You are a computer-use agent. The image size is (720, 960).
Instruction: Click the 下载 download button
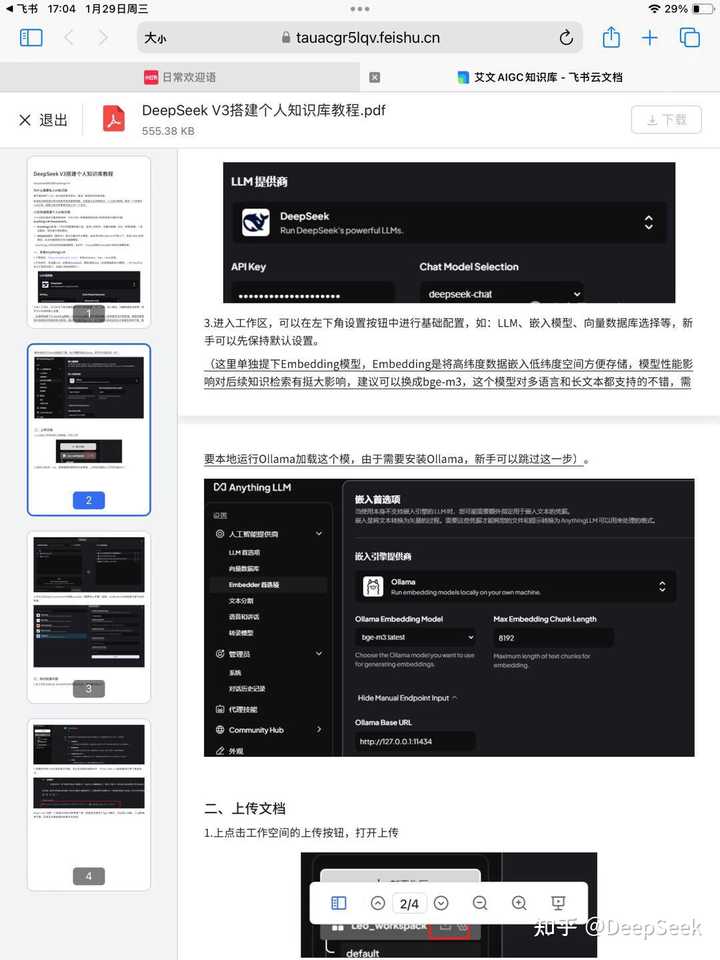[x=666, y=119]
